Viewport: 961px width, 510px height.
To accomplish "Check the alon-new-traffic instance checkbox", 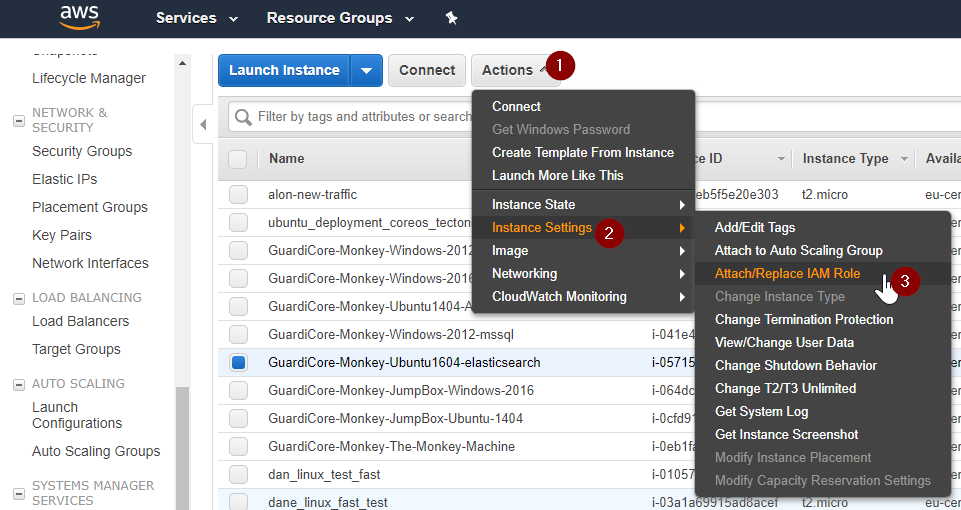I will [x=238, y=195].
